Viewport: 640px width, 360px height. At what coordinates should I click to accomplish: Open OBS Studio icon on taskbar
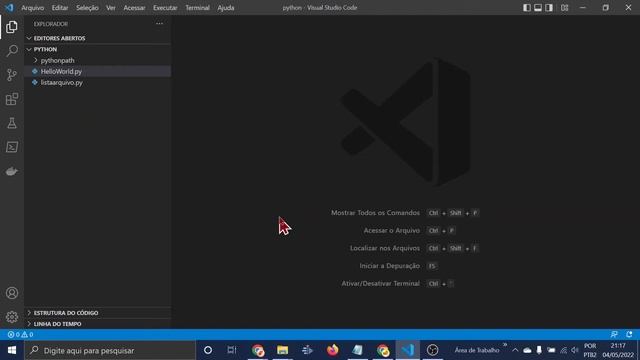[x=433, y=350]
